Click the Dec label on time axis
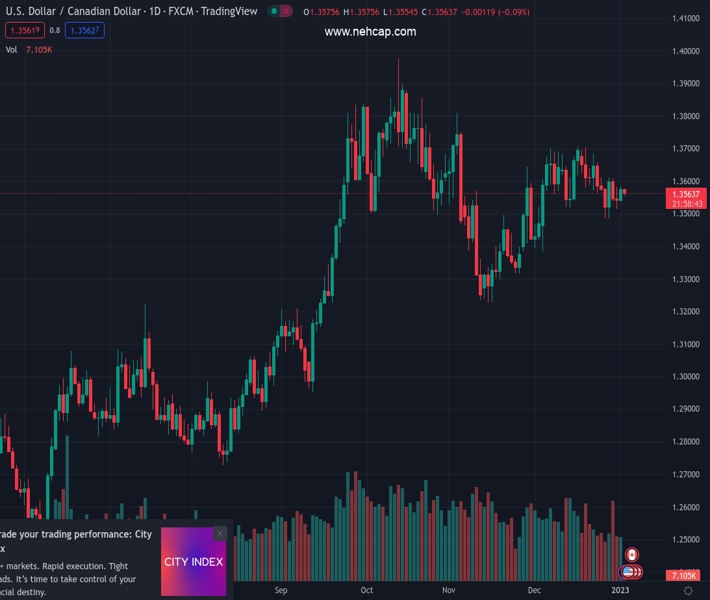The width and height of the screenshot is (710, 600). coord(535,590)
